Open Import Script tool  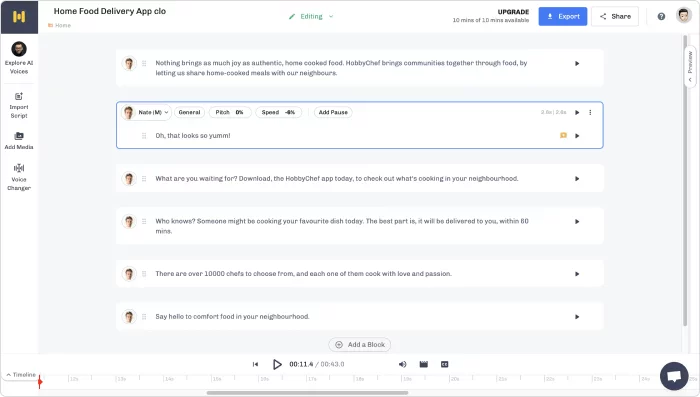click(19, 105)
